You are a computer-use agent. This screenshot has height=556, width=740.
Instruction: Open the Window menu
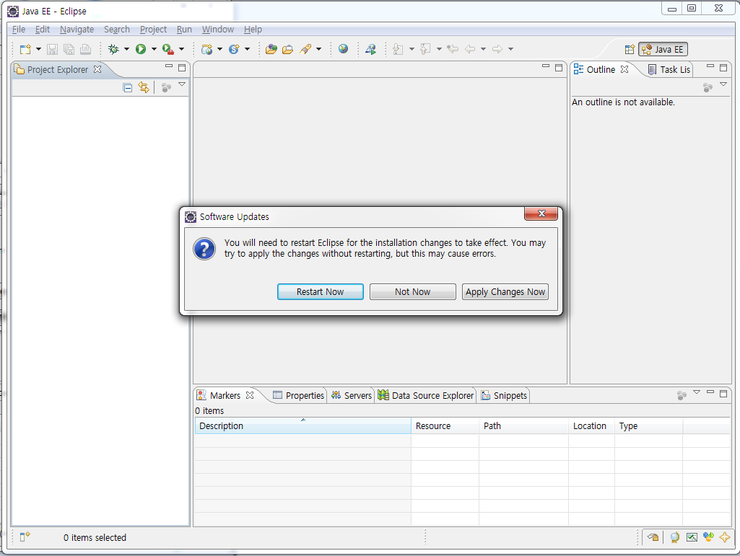[x=218, y=29]
